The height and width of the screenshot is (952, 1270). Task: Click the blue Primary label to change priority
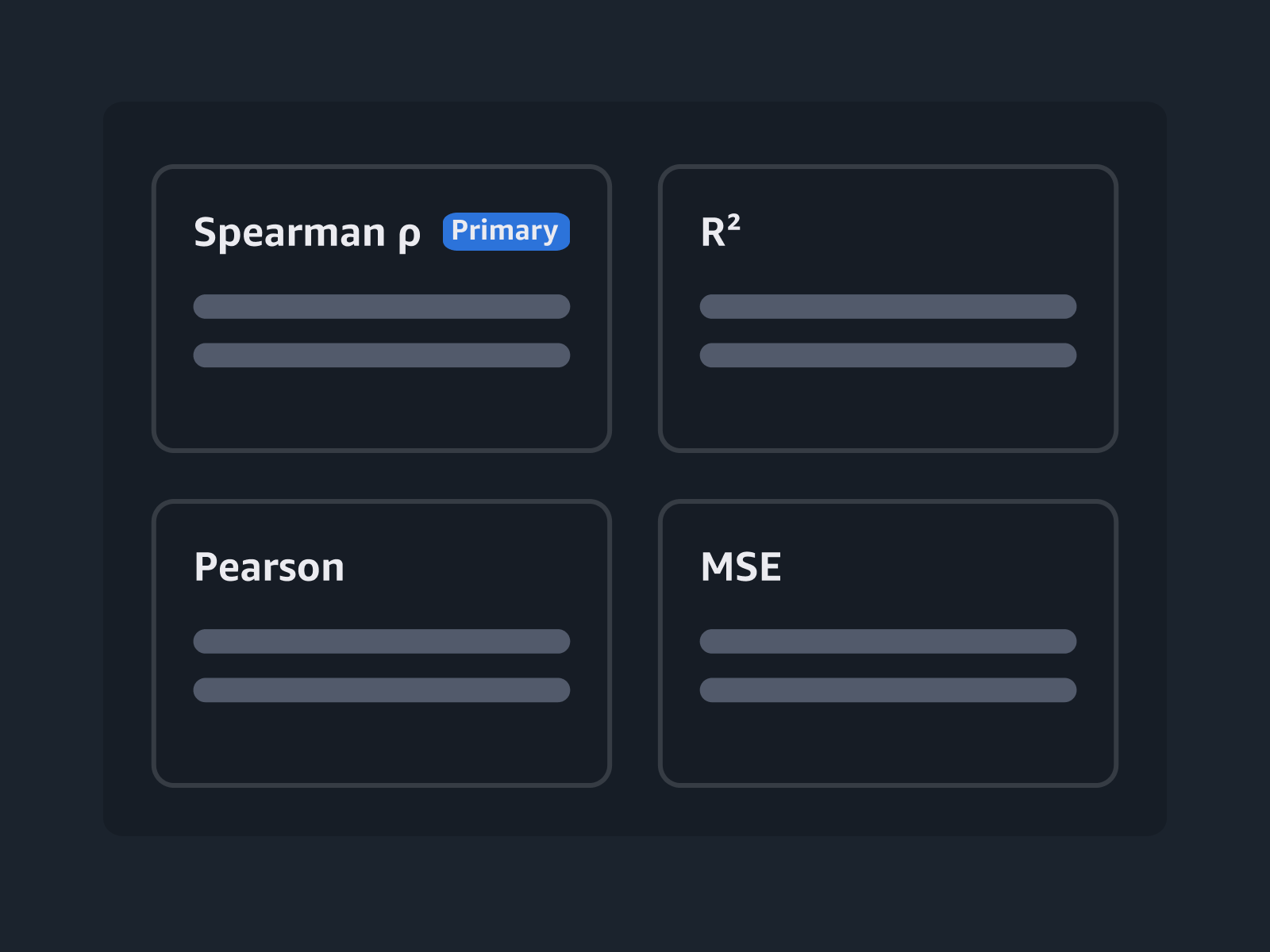coord(506,231)
